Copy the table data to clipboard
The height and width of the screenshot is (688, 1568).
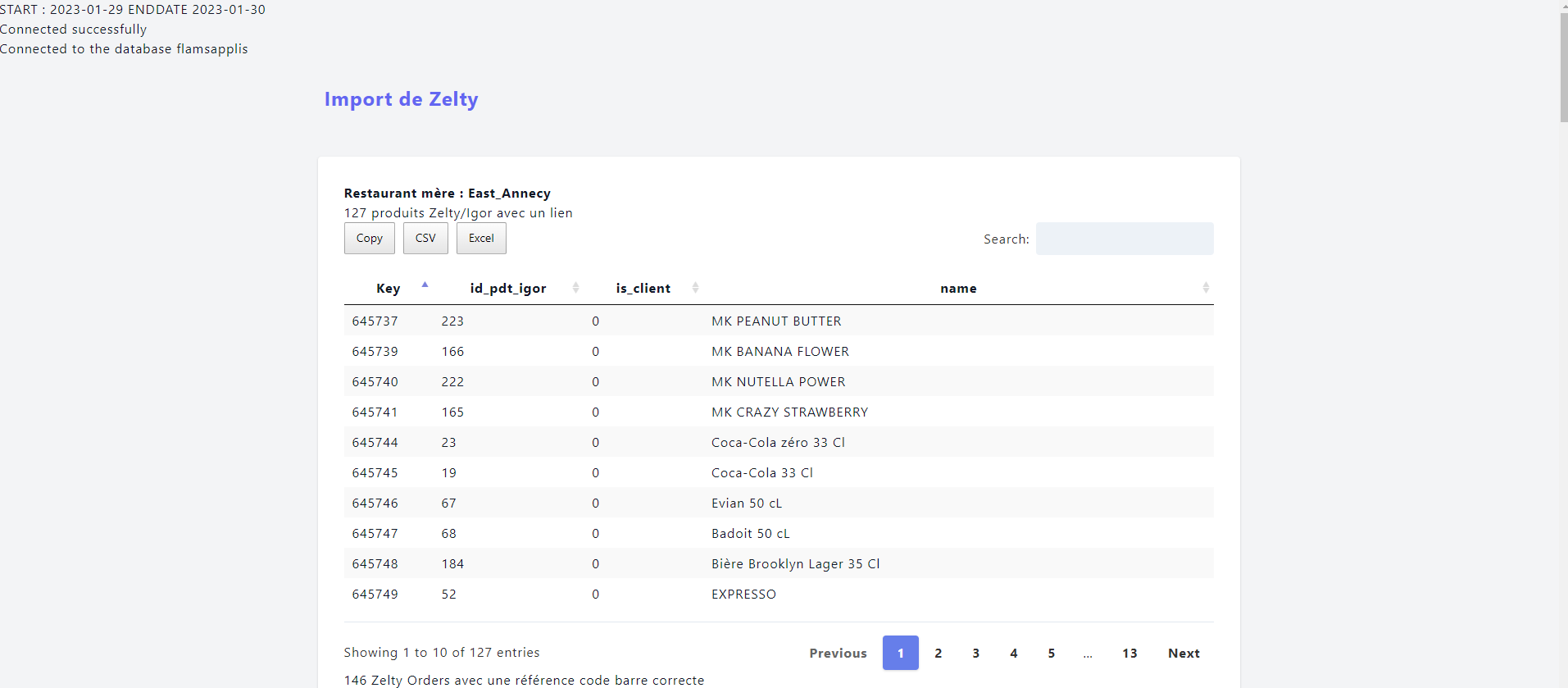369,239
